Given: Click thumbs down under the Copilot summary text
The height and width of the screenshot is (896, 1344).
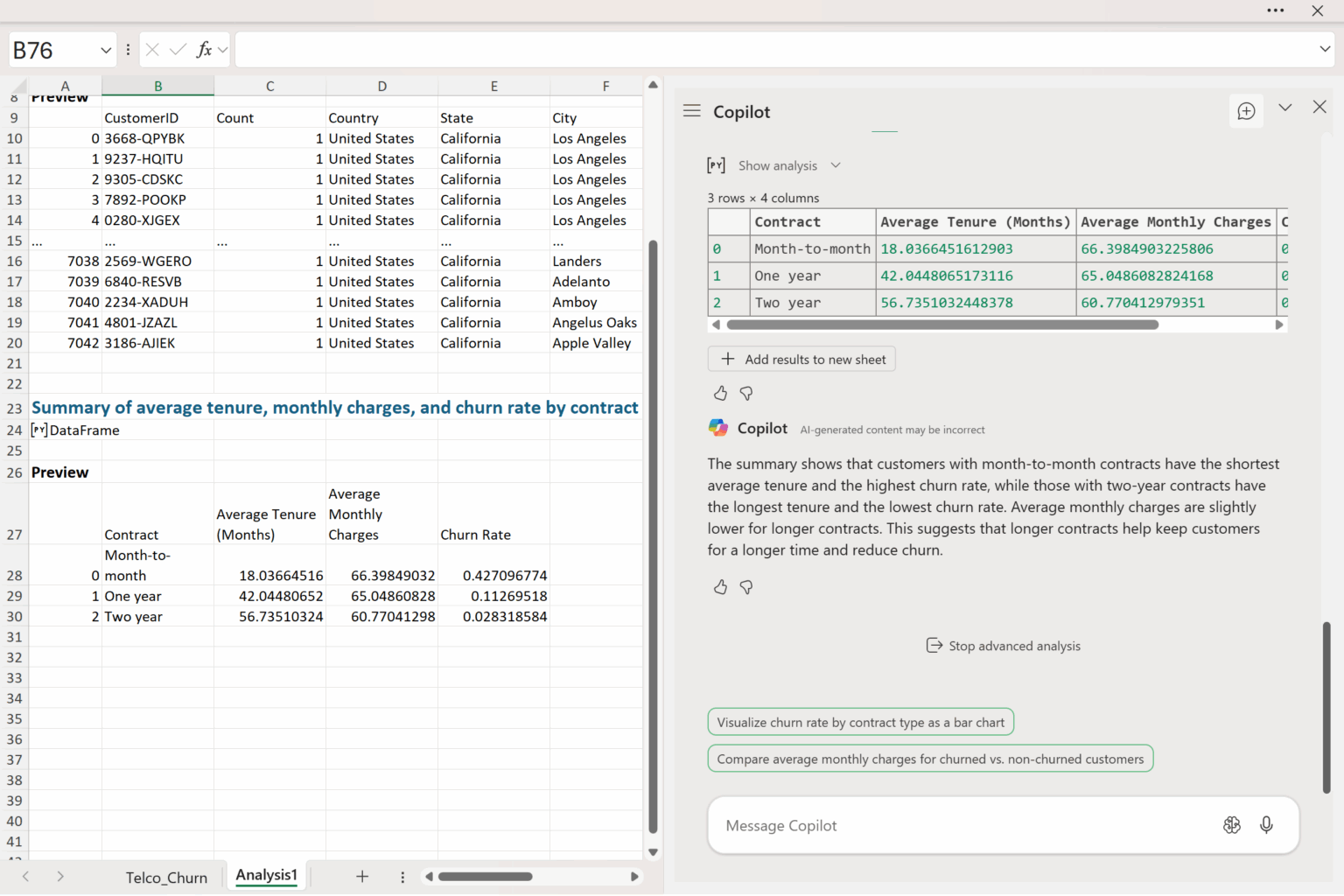Looking at the screenshot, I should coord(746,587).
